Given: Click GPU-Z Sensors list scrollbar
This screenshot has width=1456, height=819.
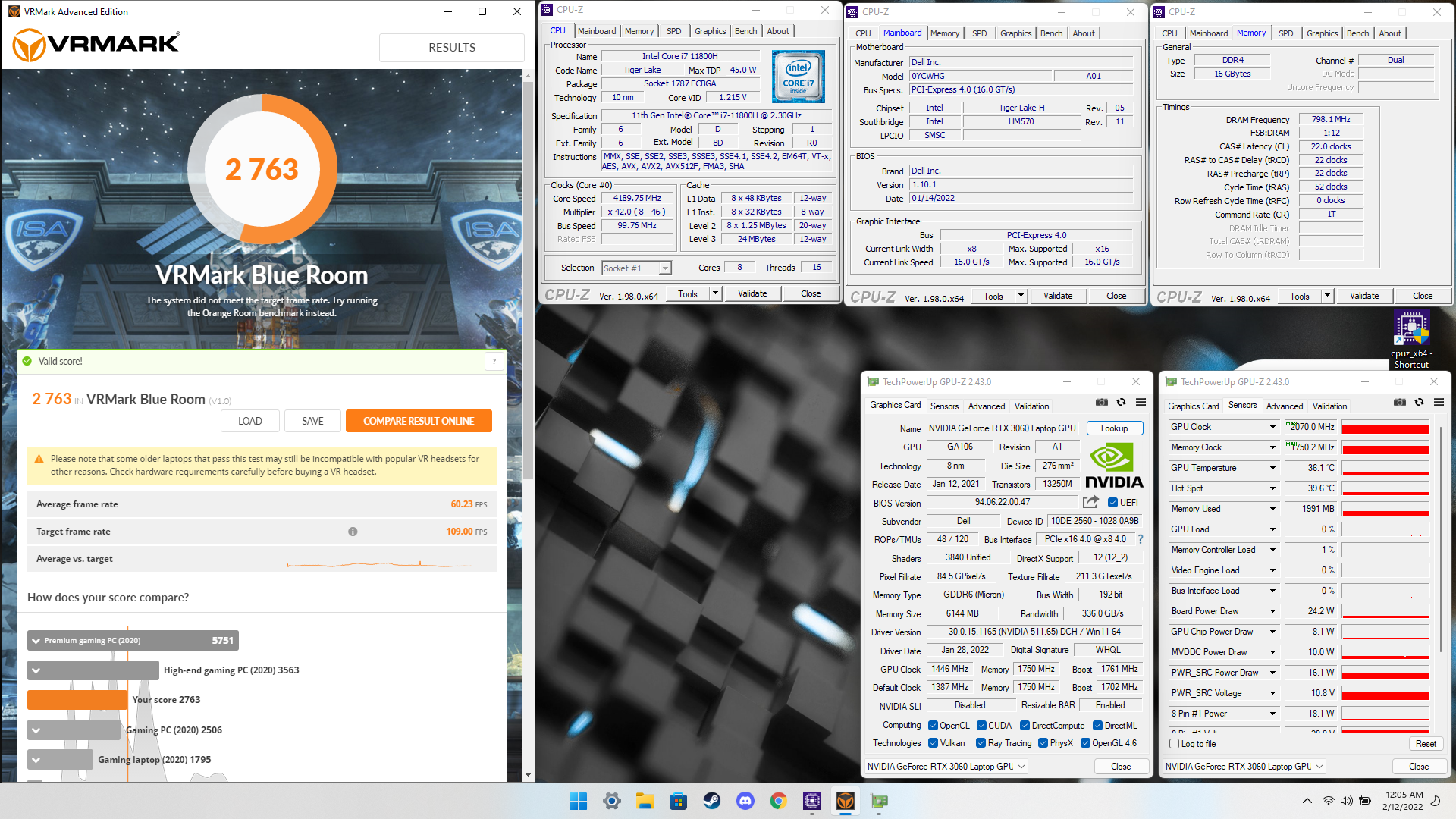Looking at the screenshot, I should (x=1439, y=538).
